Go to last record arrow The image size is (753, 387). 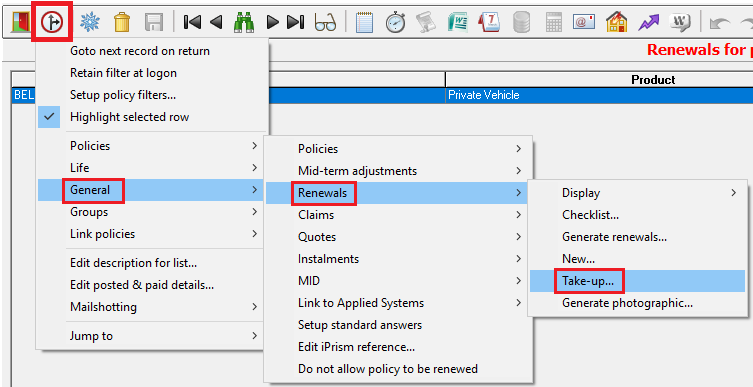(296, 22)
